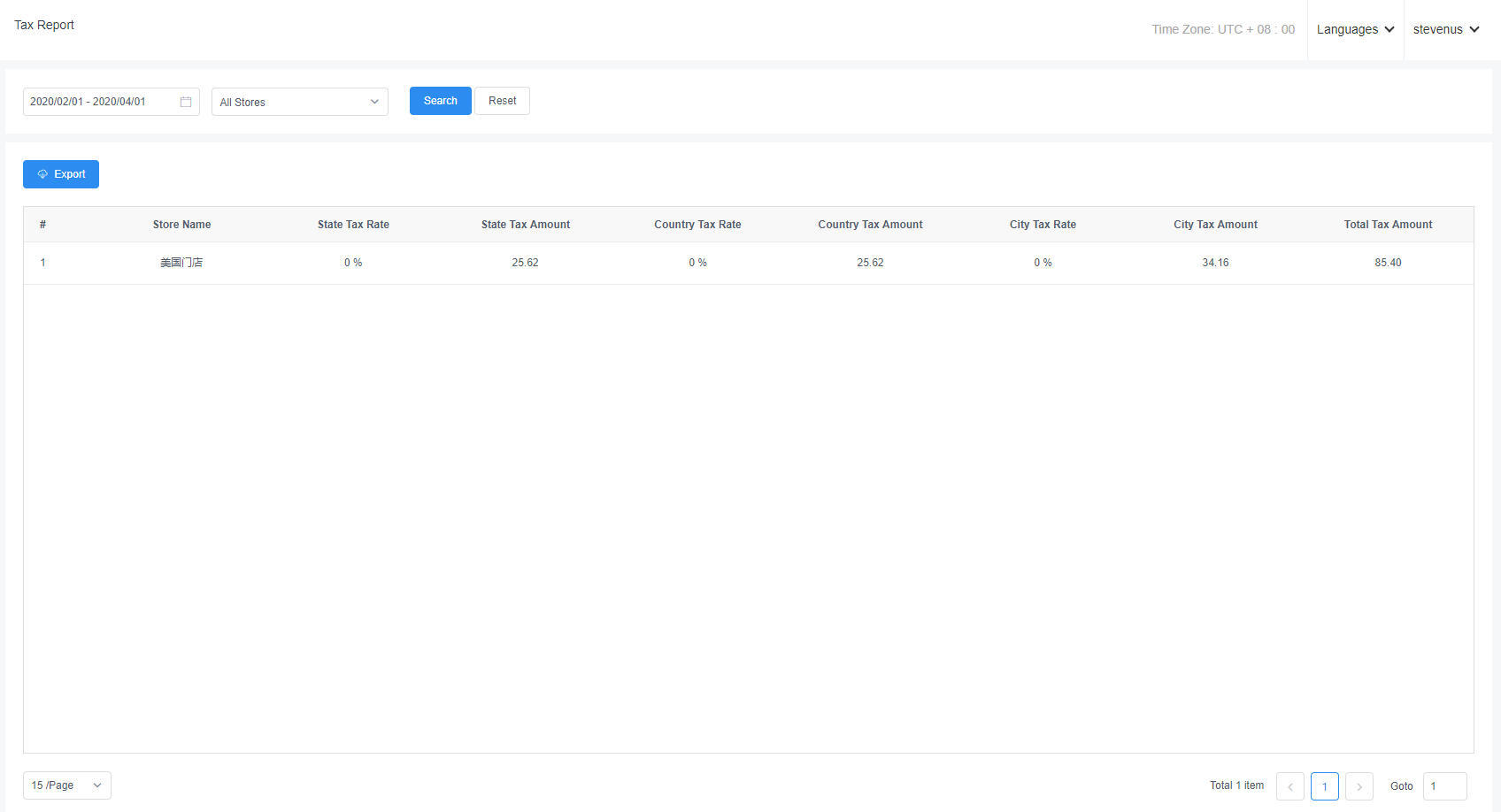Reset the search filters

(x=502, y=101)
